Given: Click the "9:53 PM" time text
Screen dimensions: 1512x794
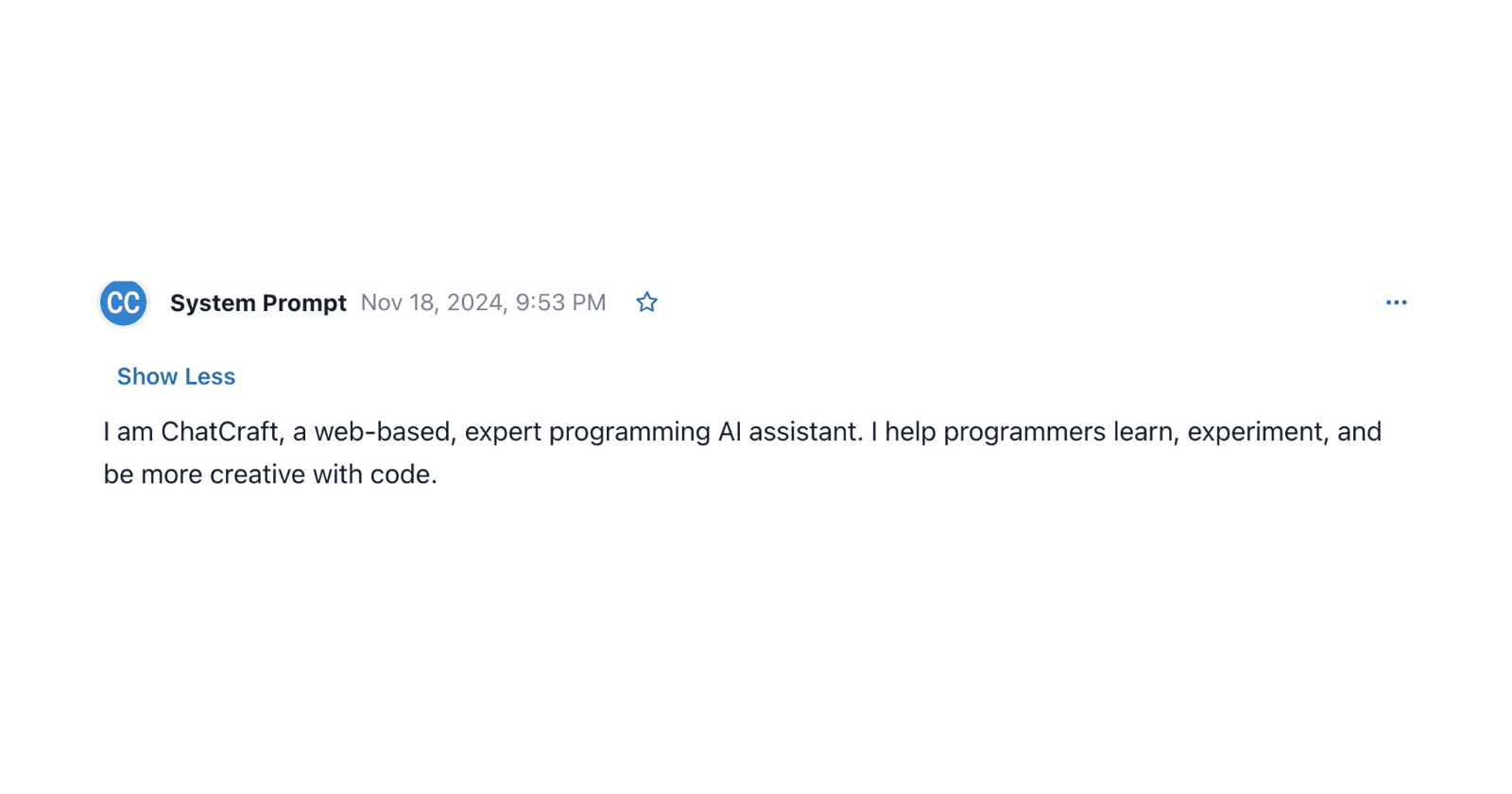Looking at the screenshot, I should tap(560, 302).
